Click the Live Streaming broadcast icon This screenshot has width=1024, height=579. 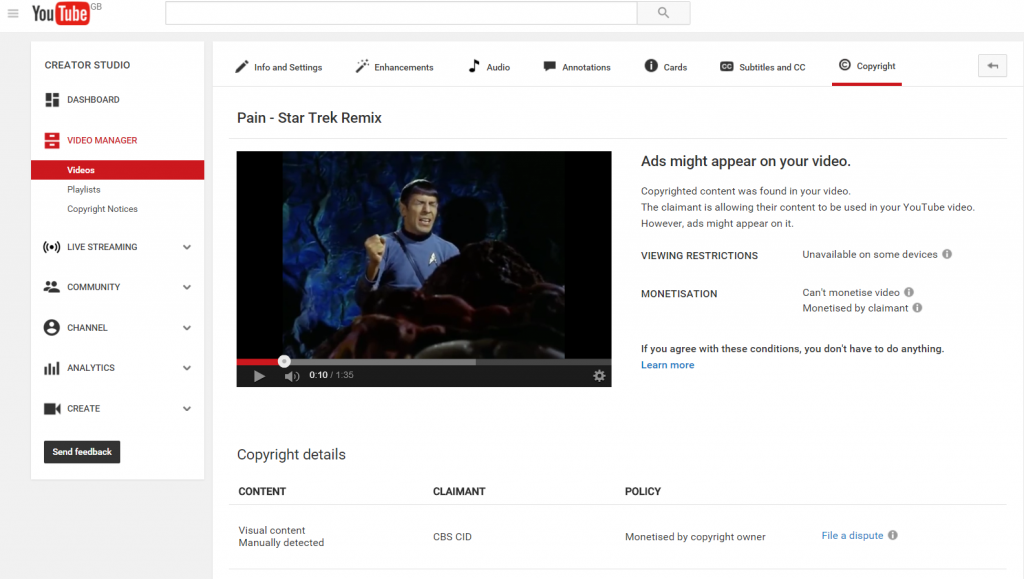coord(52,247)
